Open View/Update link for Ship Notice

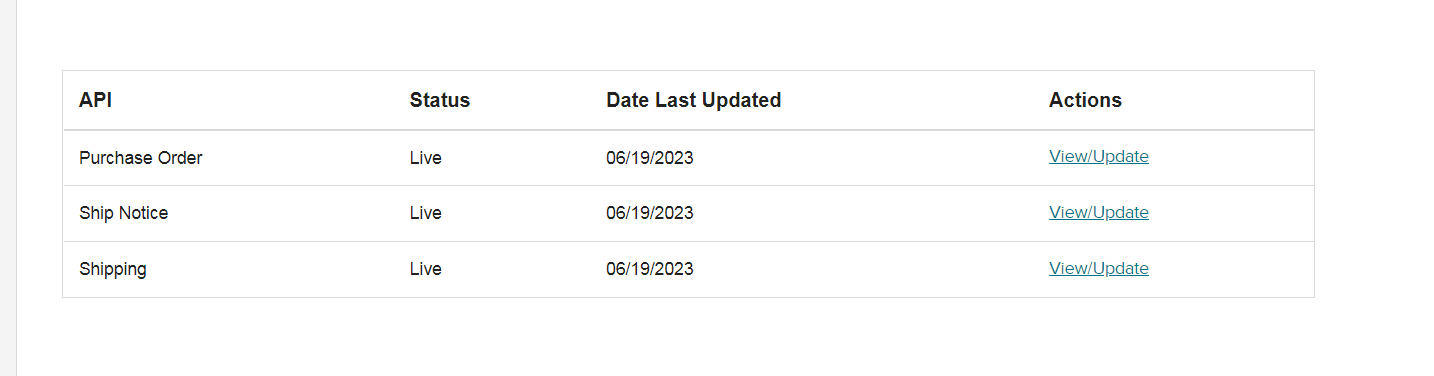pos(1098,212)
